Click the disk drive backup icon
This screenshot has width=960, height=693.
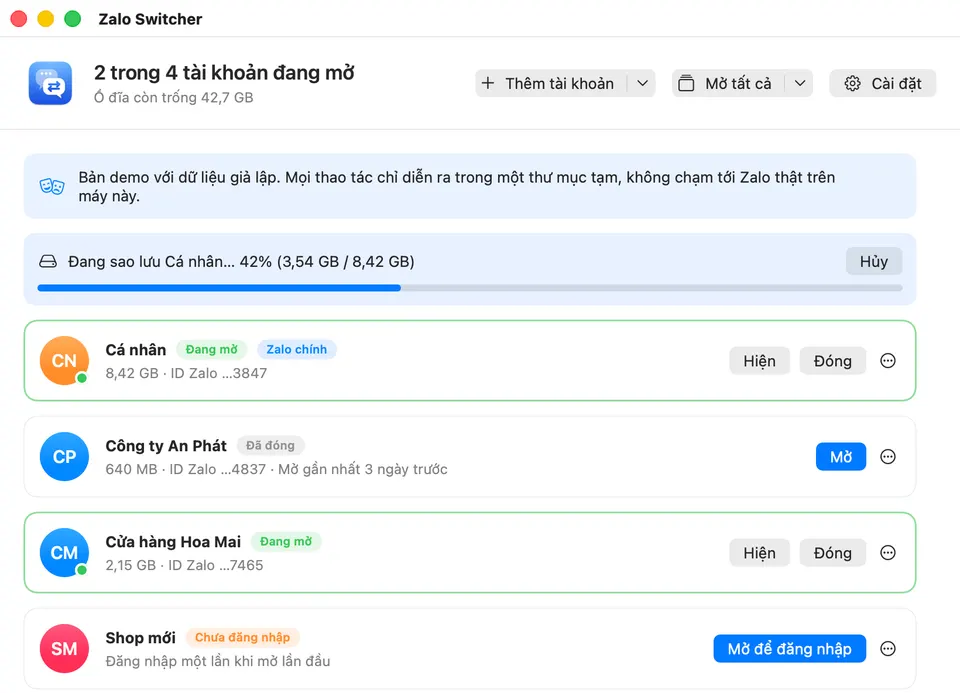click(x=48, y=262)
